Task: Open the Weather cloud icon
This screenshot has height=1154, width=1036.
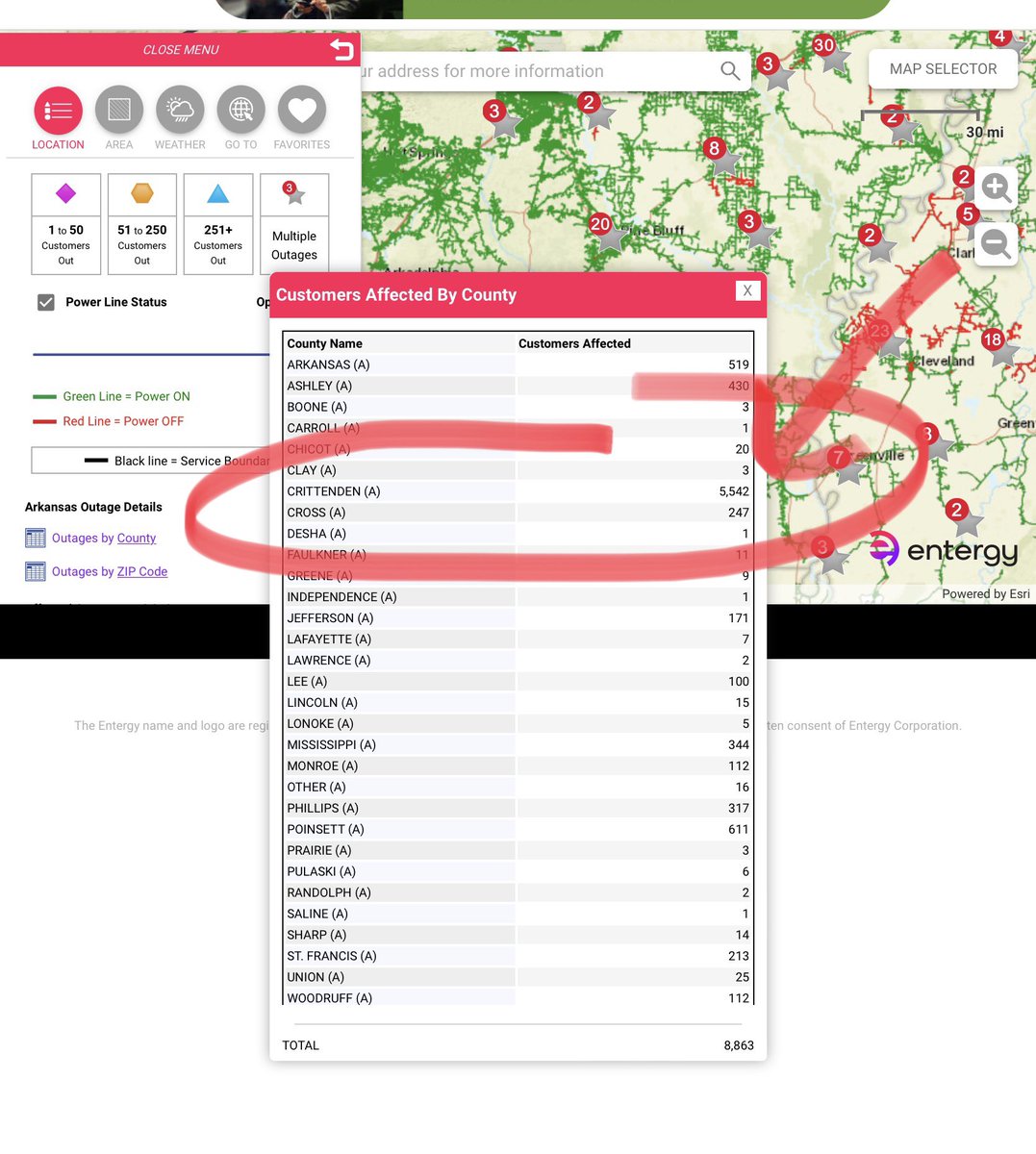Action: pos(180,111)
